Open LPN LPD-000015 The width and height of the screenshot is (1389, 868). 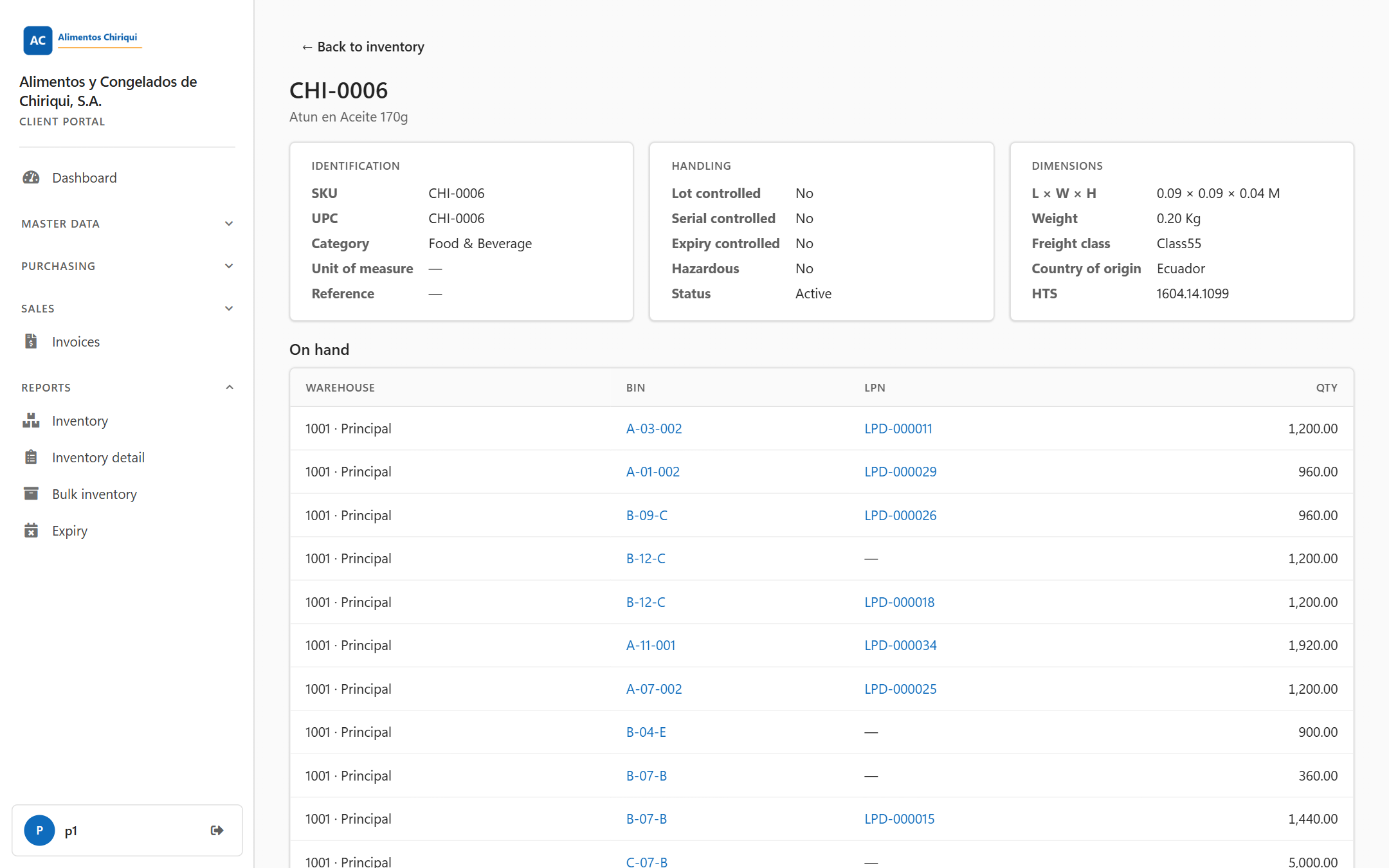click(x=899, y=818)
